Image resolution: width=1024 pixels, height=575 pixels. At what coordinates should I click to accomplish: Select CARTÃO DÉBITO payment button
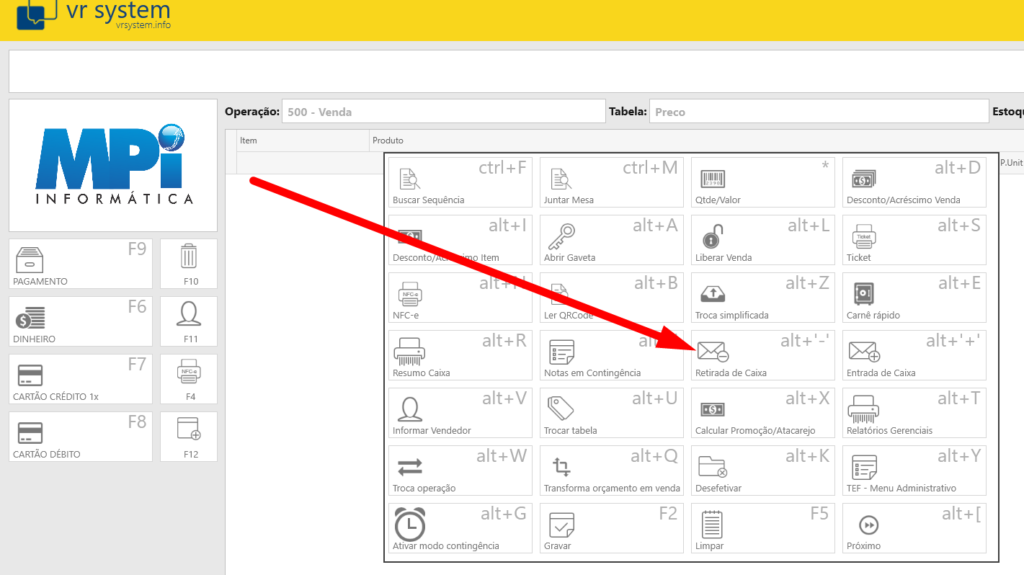point(81,437)
